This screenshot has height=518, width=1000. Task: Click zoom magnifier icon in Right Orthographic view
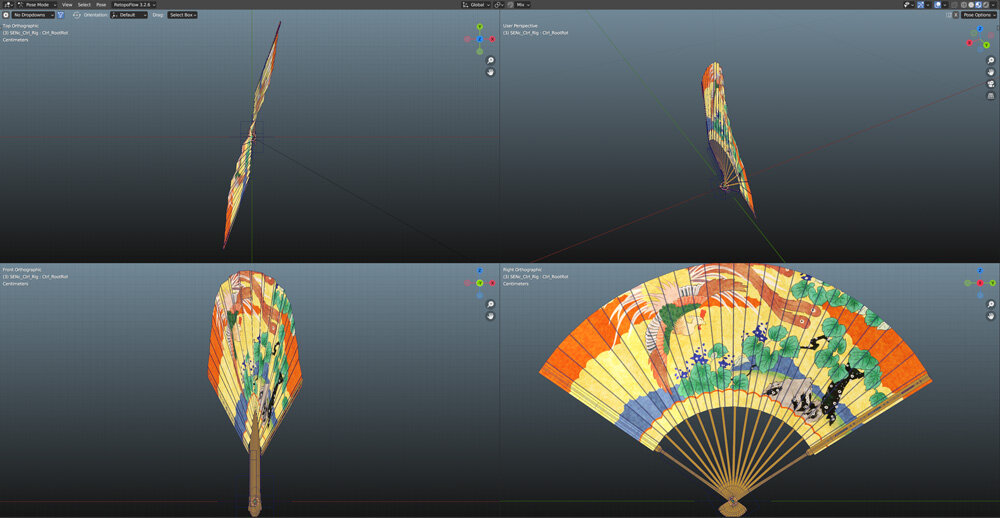tap(990, 304)
